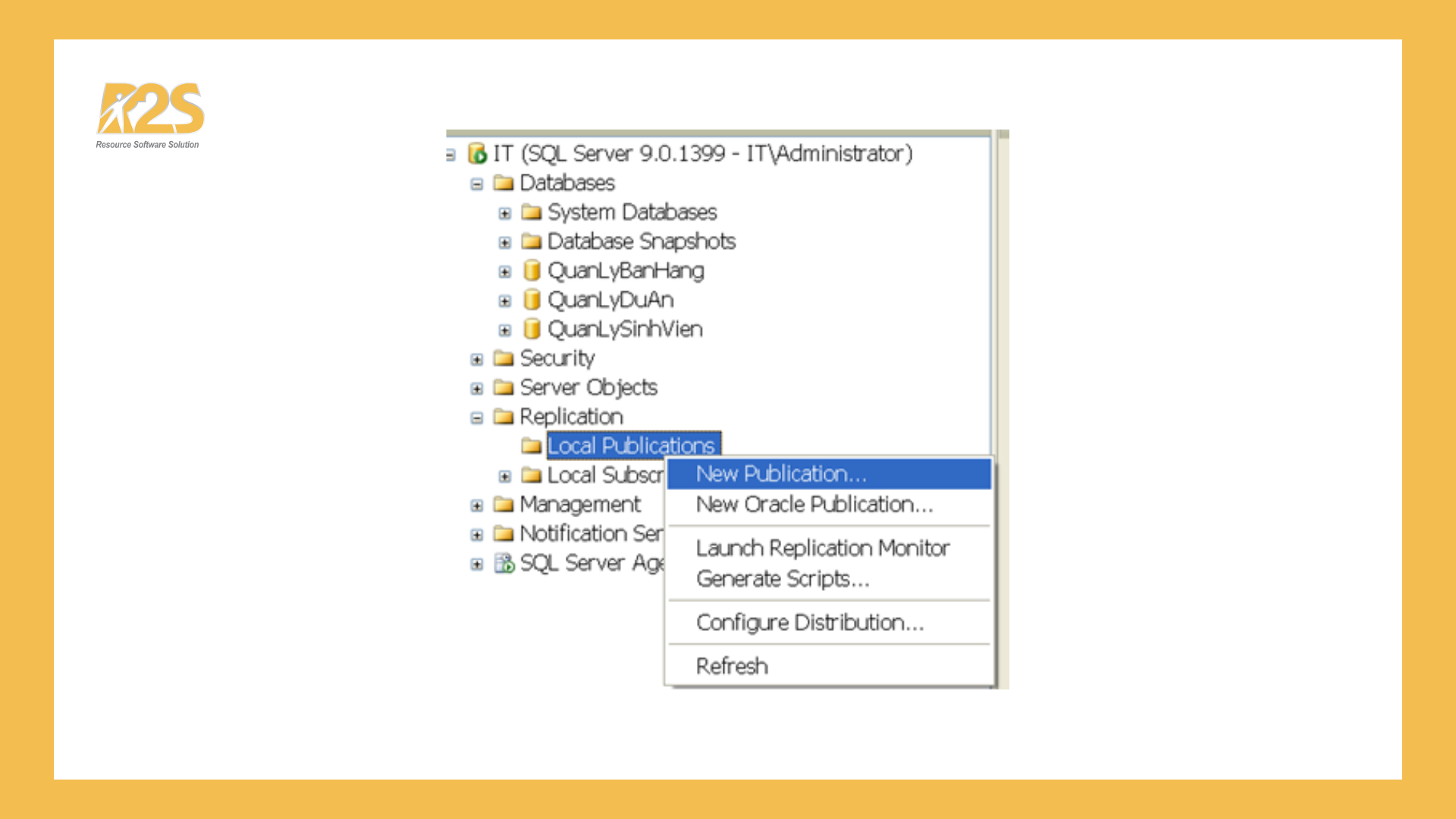The image size is (1456, 819).
Task: Choose Configure Distribution option
Action: tap(810, 622)
